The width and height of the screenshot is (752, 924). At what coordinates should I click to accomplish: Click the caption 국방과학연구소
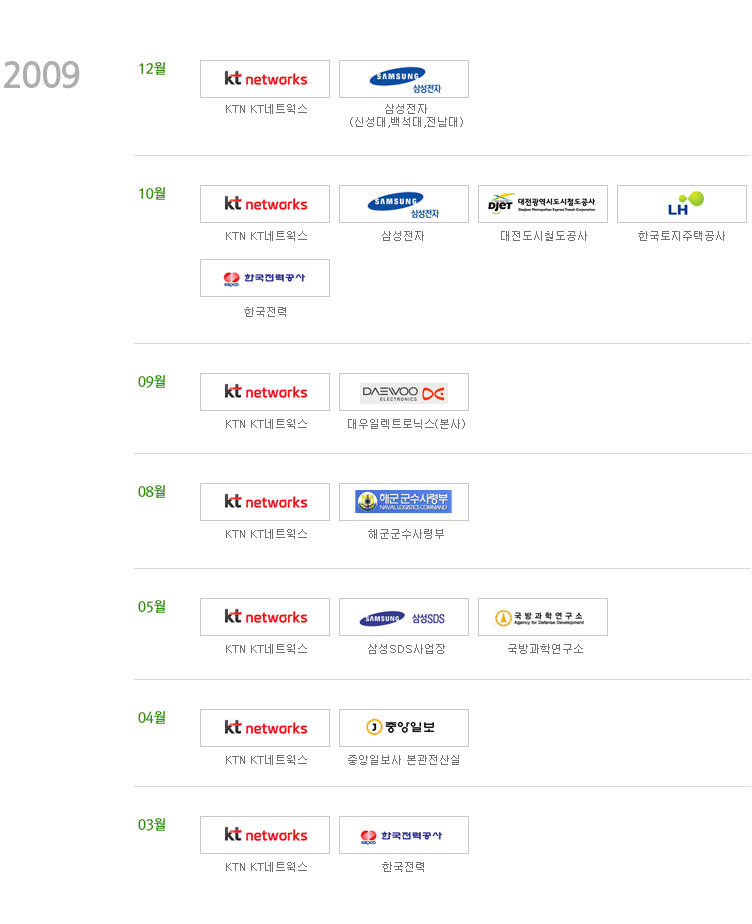pos(545,649)
